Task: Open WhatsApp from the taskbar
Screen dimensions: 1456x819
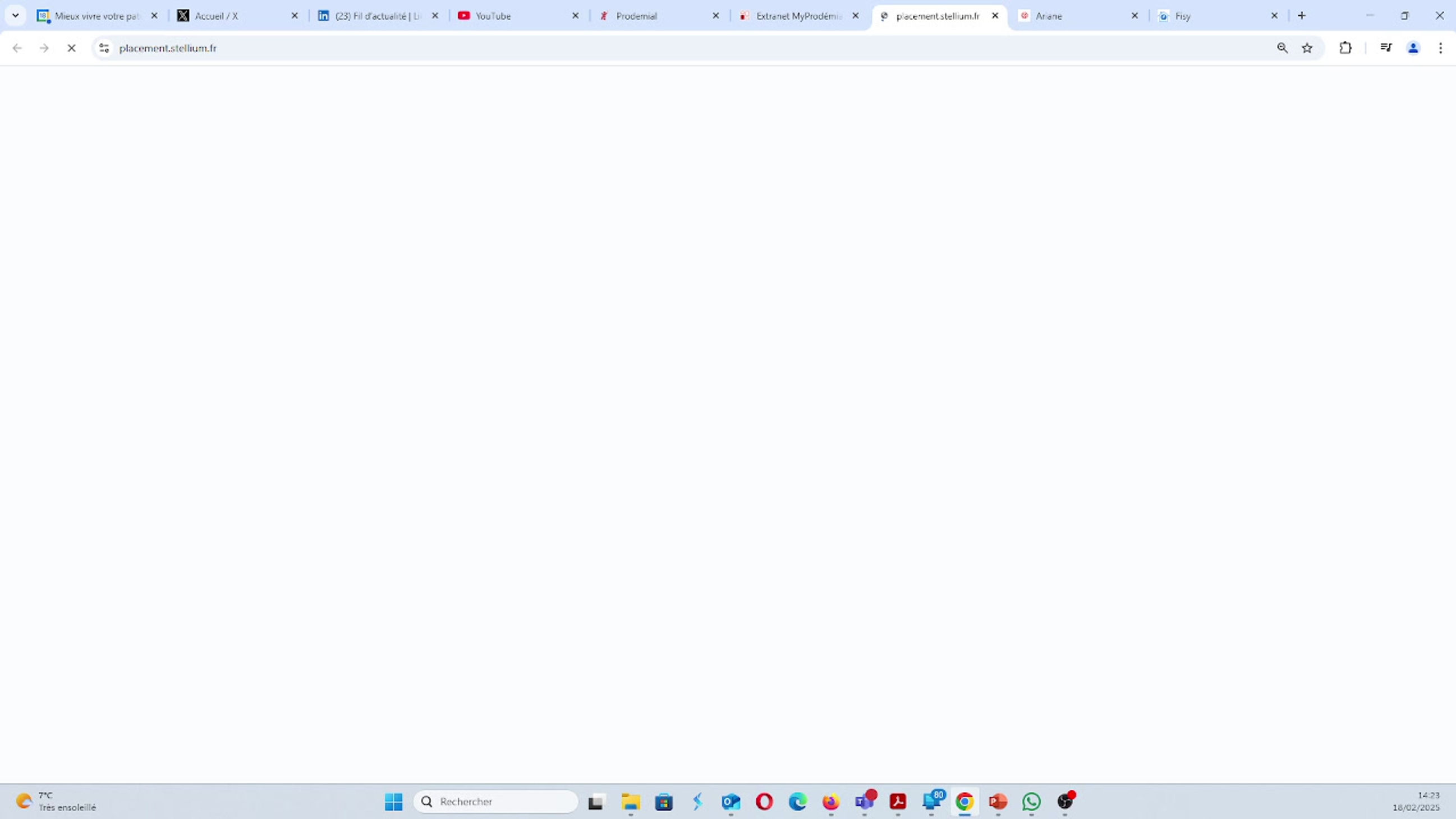Action: click(x=1031, y=802)
